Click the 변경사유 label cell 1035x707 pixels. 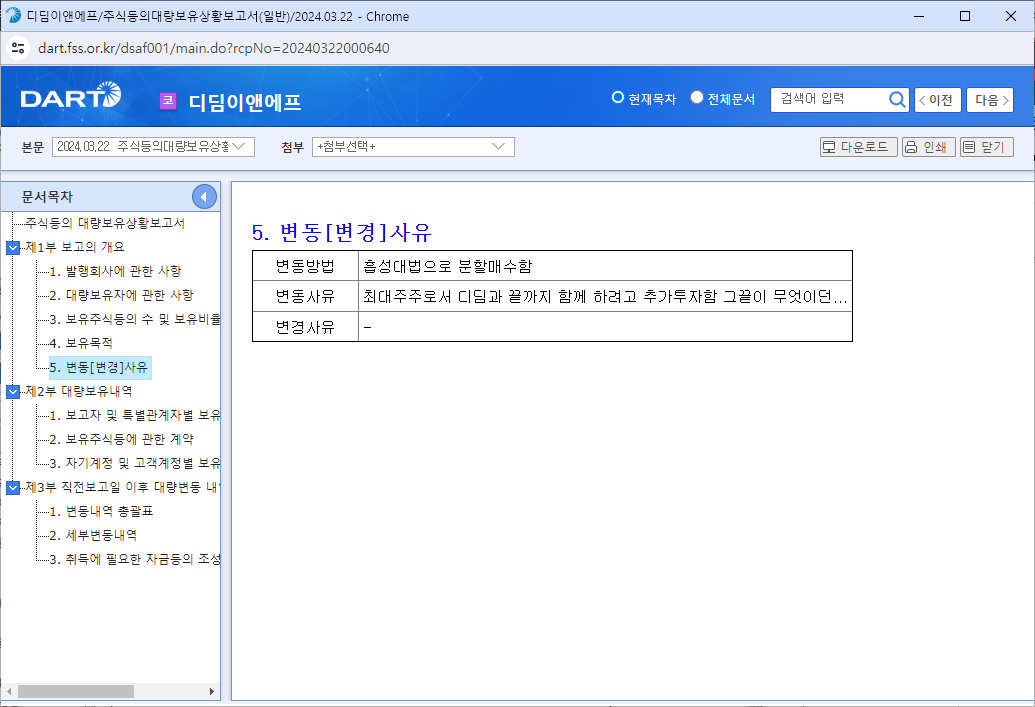(x=306, y=327)
